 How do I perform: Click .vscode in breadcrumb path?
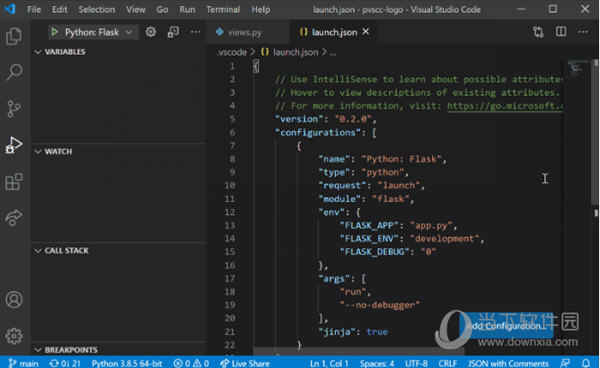click(x=232, y=52)
